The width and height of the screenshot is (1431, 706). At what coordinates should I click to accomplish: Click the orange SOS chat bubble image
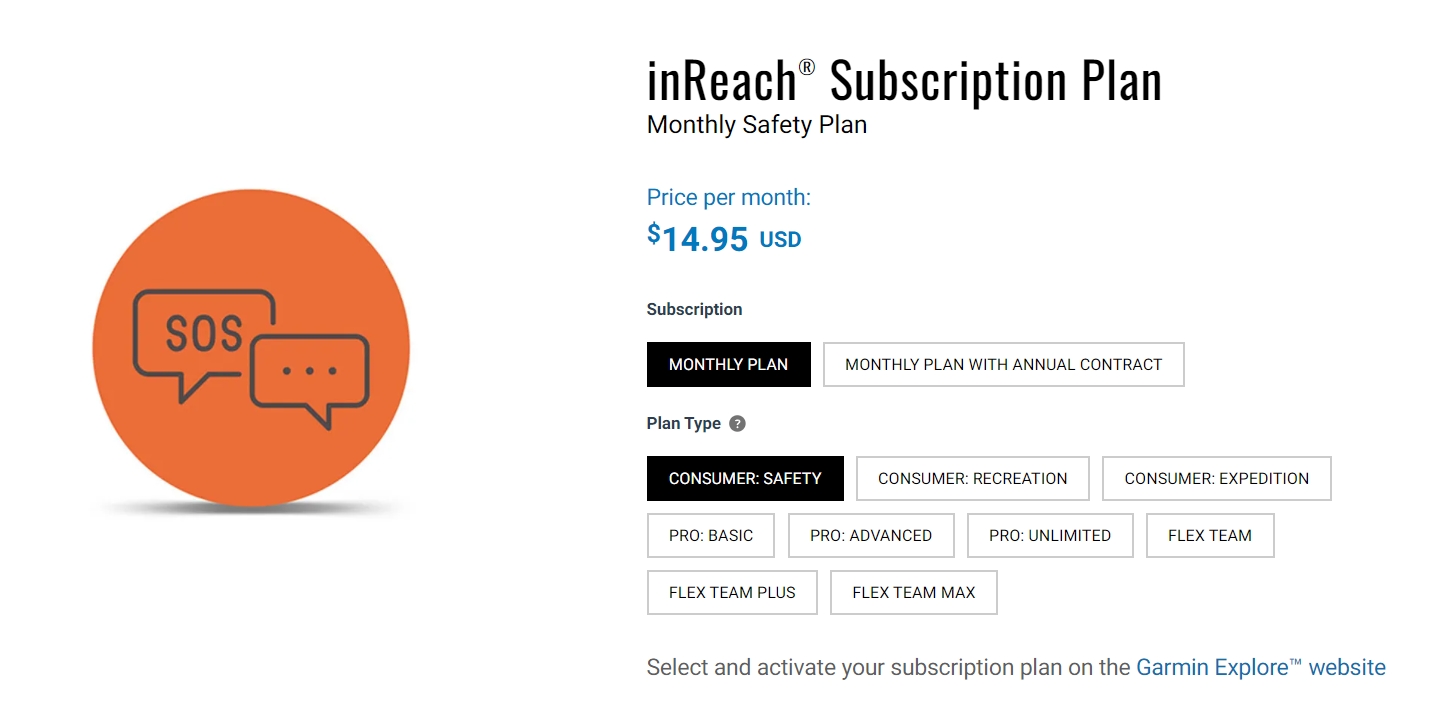tap(251, 347)
